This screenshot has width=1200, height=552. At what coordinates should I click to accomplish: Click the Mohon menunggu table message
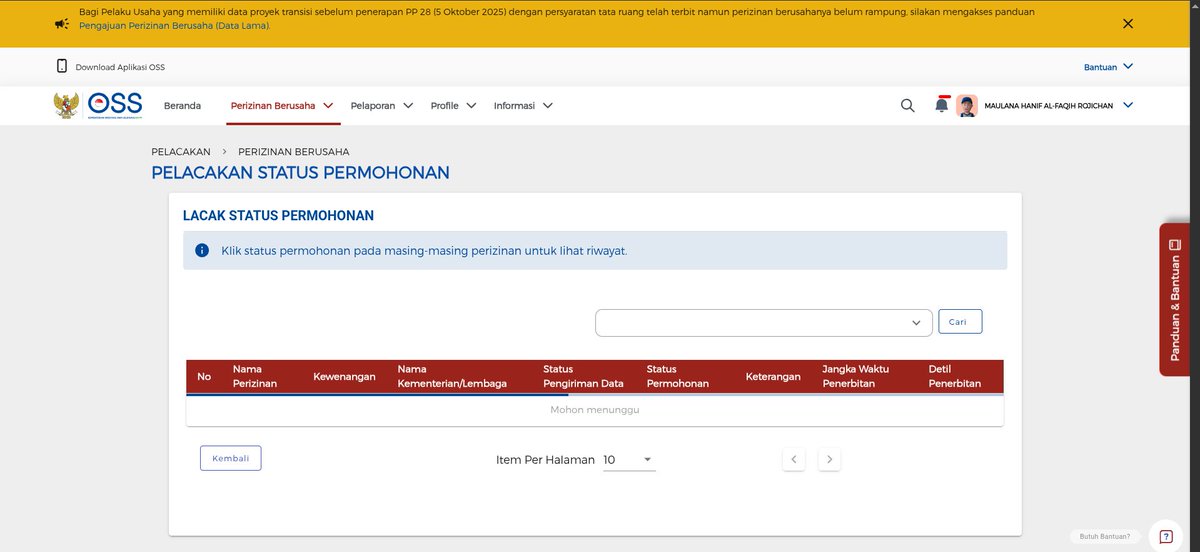(x=594, y=409)
